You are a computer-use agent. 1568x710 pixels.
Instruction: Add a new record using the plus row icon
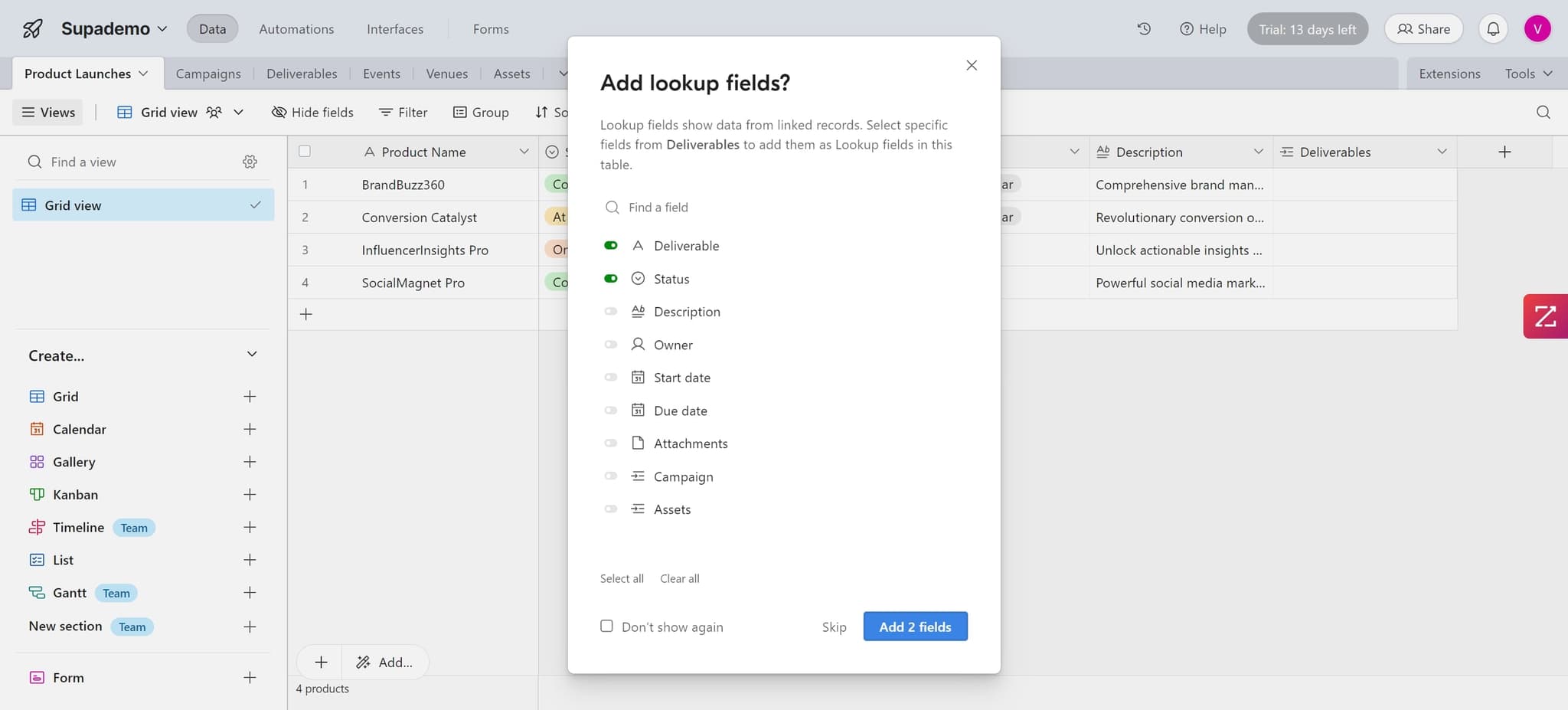click(305, 314)
